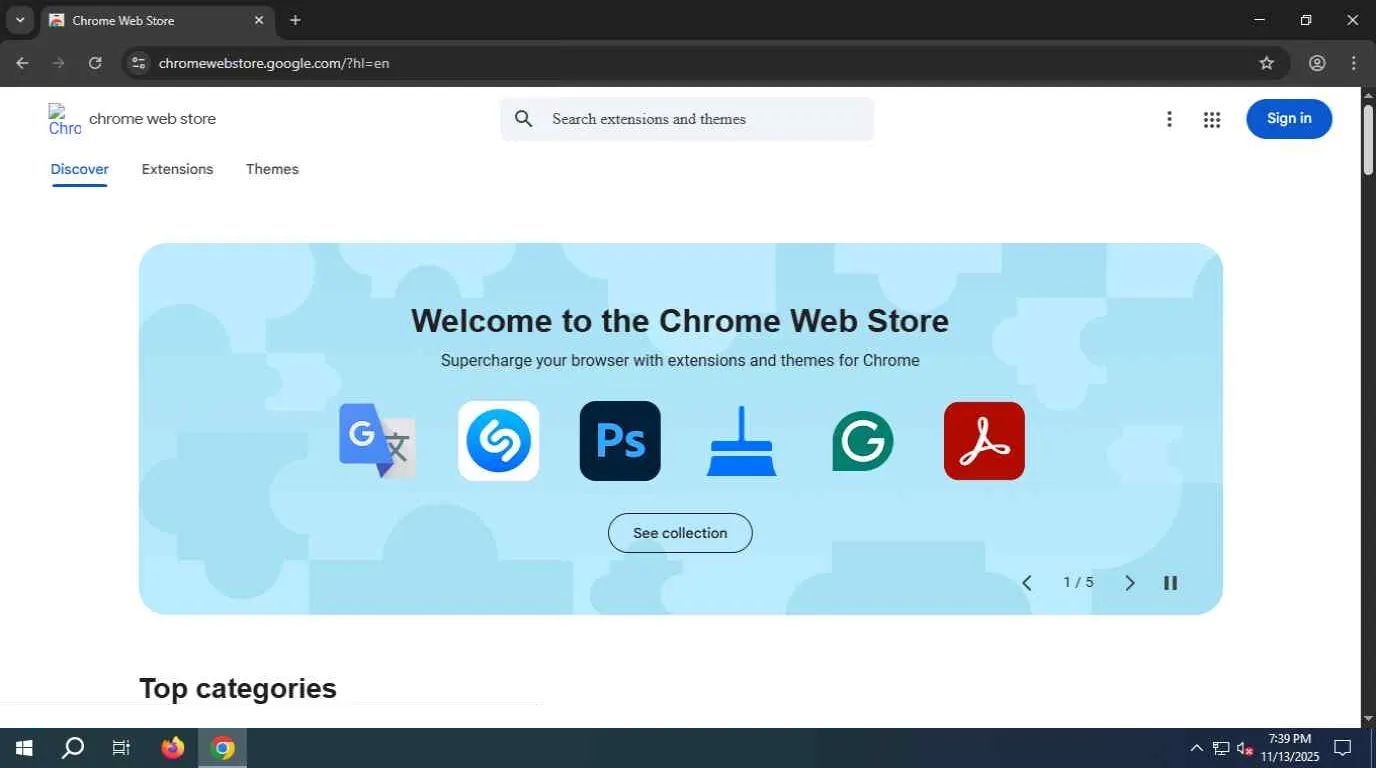
Task: Open the blue broom cleaner extension icon
Action: coord(741,441)
